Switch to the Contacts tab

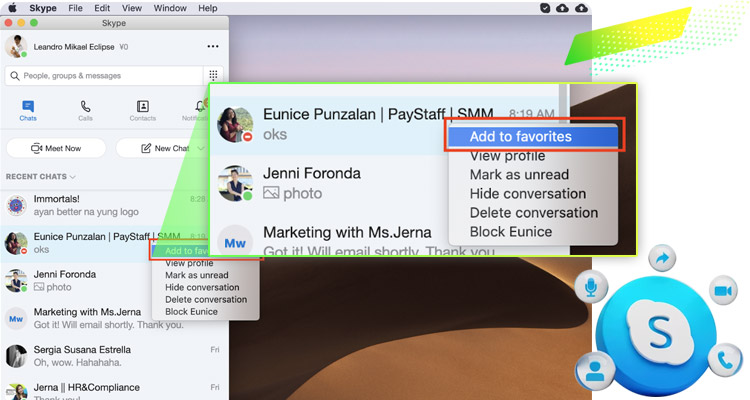click(x=143, y=111)
